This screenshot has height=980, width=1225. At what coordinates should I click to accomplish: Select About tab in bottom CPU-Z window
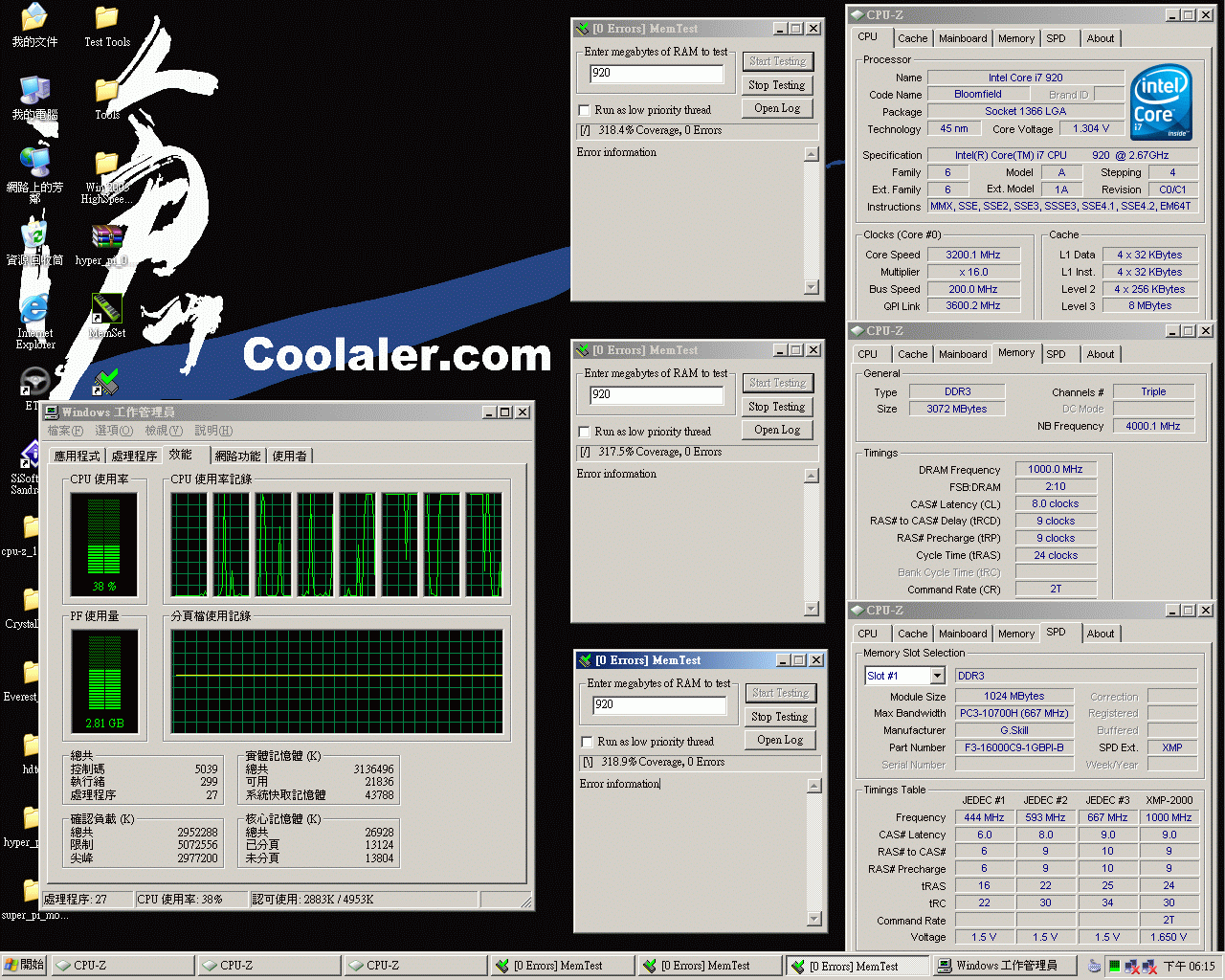tap(1101, 634)
